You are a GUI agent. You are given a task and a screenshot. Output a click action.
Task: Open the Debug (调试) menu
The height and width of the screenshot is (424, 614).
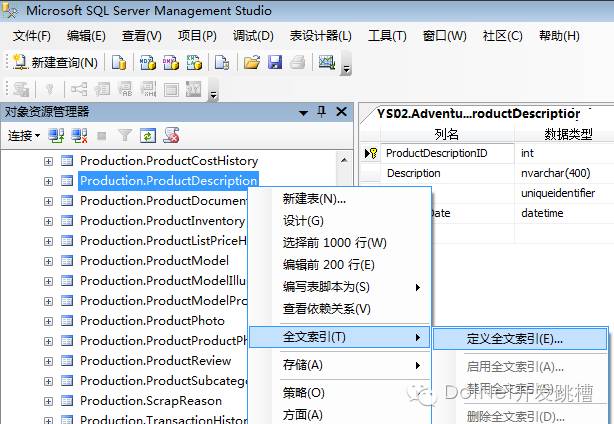(253, 36)
